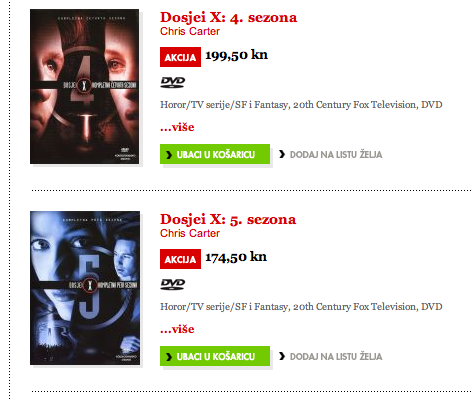This screenshot has height=400, width=473.
Task: Click the DVD logo icon for 4. sezona
Action: point(173,82)
